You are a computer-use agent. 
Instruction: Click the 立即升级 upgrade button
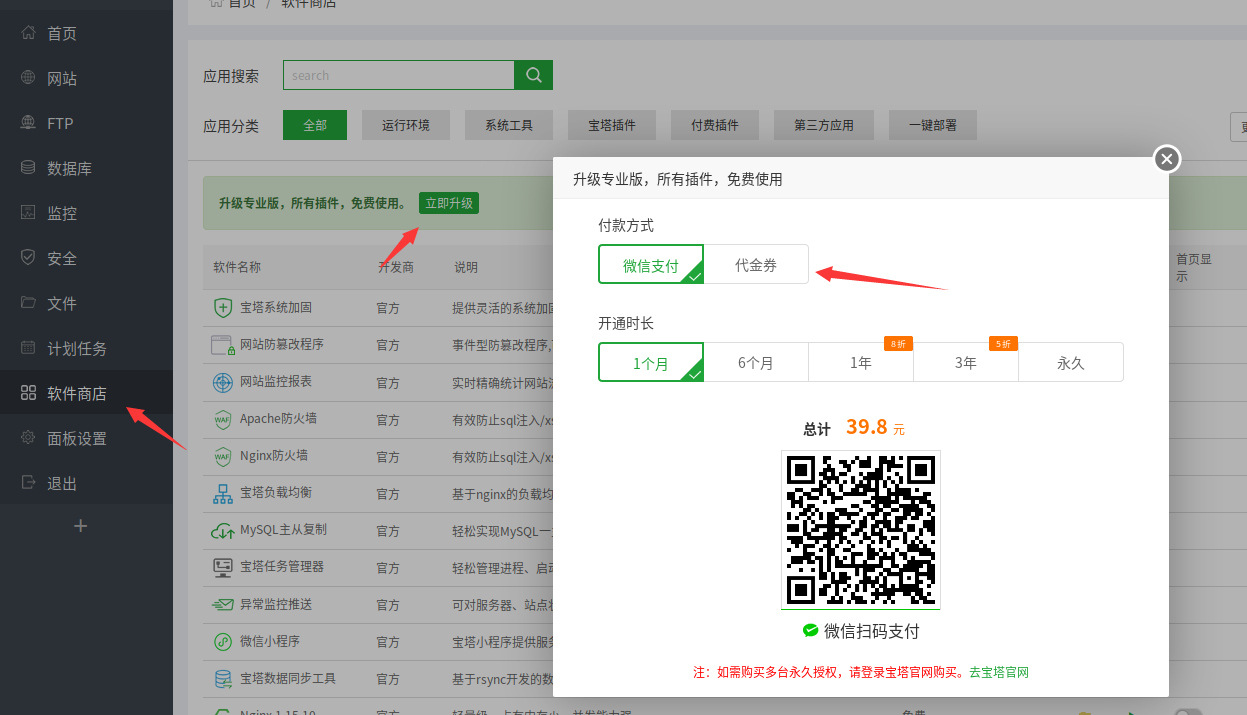[x=449, y=203]
